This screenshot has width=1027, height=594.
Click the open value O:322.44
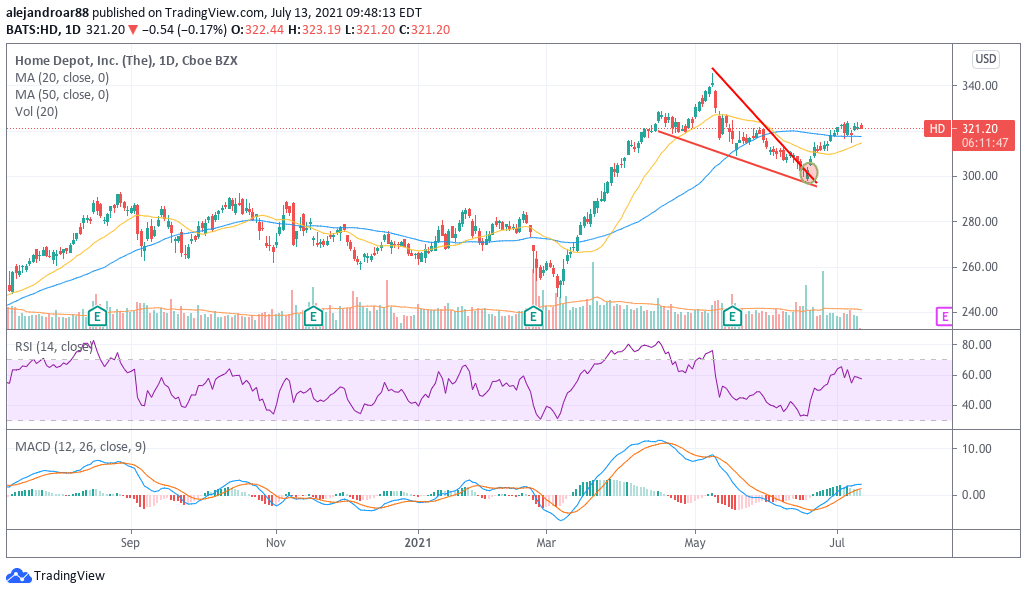tap(258, 29)
